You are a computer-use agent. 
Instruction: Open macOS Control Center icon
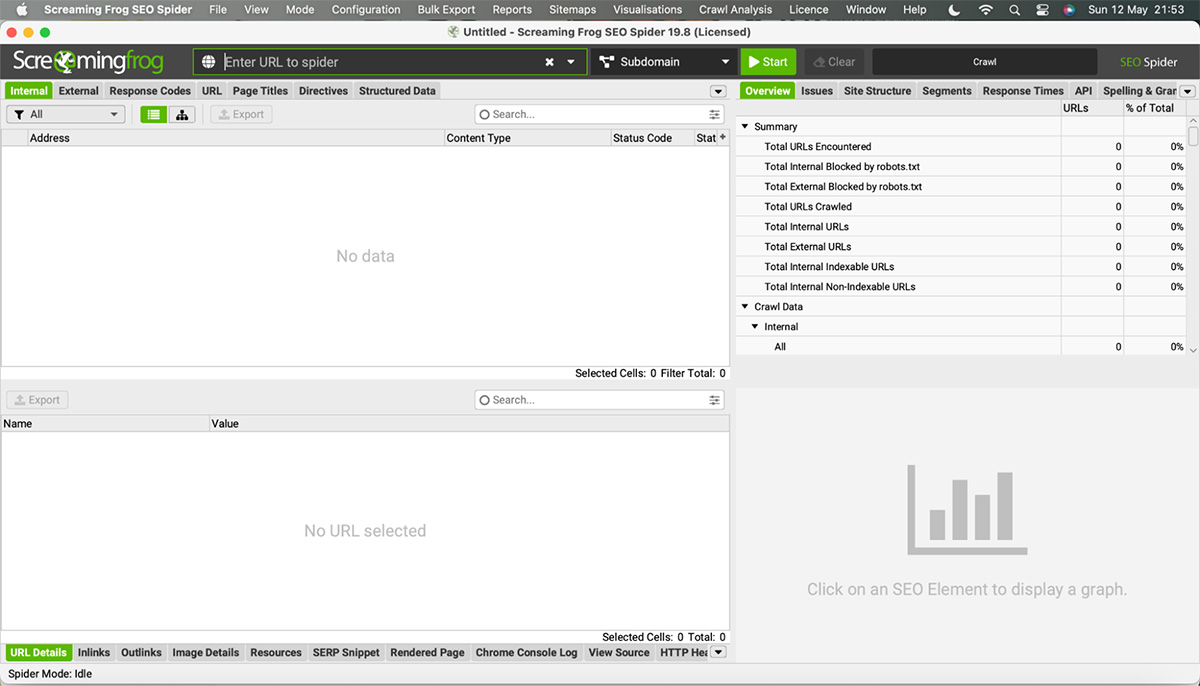pyautogui.click(x=1042, y=10)
